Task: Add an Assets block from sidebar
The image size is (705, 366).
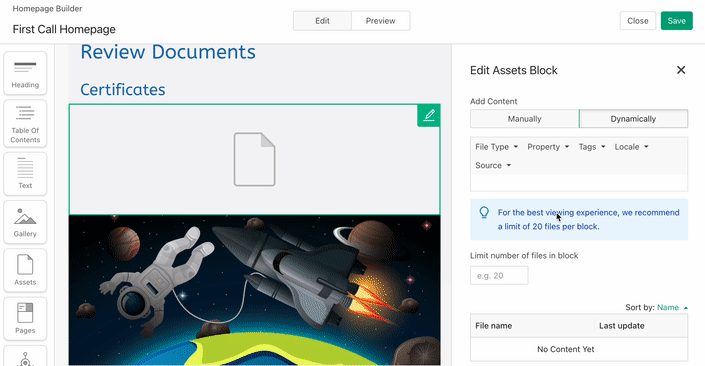Action: (x=25, y=270)
